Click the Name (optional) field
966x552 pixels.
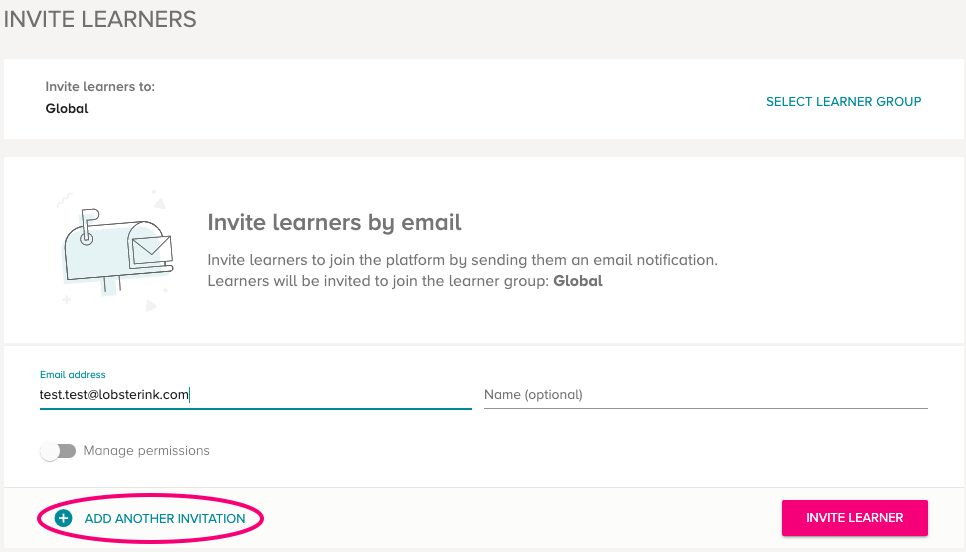coord(705,395)
